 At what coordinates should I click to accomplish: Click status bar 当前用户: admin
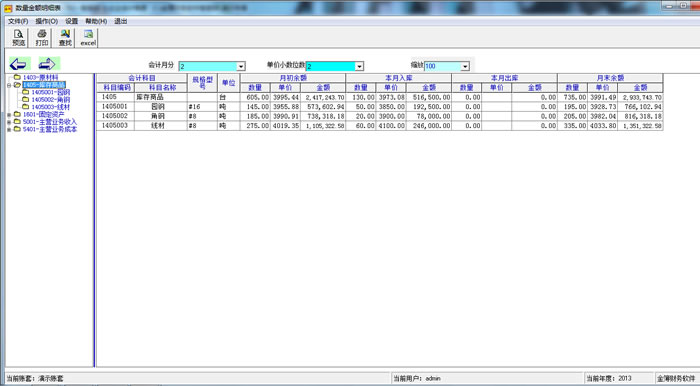click(487, 378)
